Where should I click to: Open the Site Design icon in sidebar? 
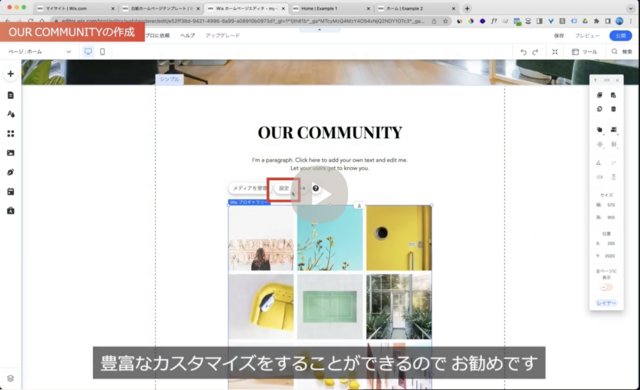(11, 114)
